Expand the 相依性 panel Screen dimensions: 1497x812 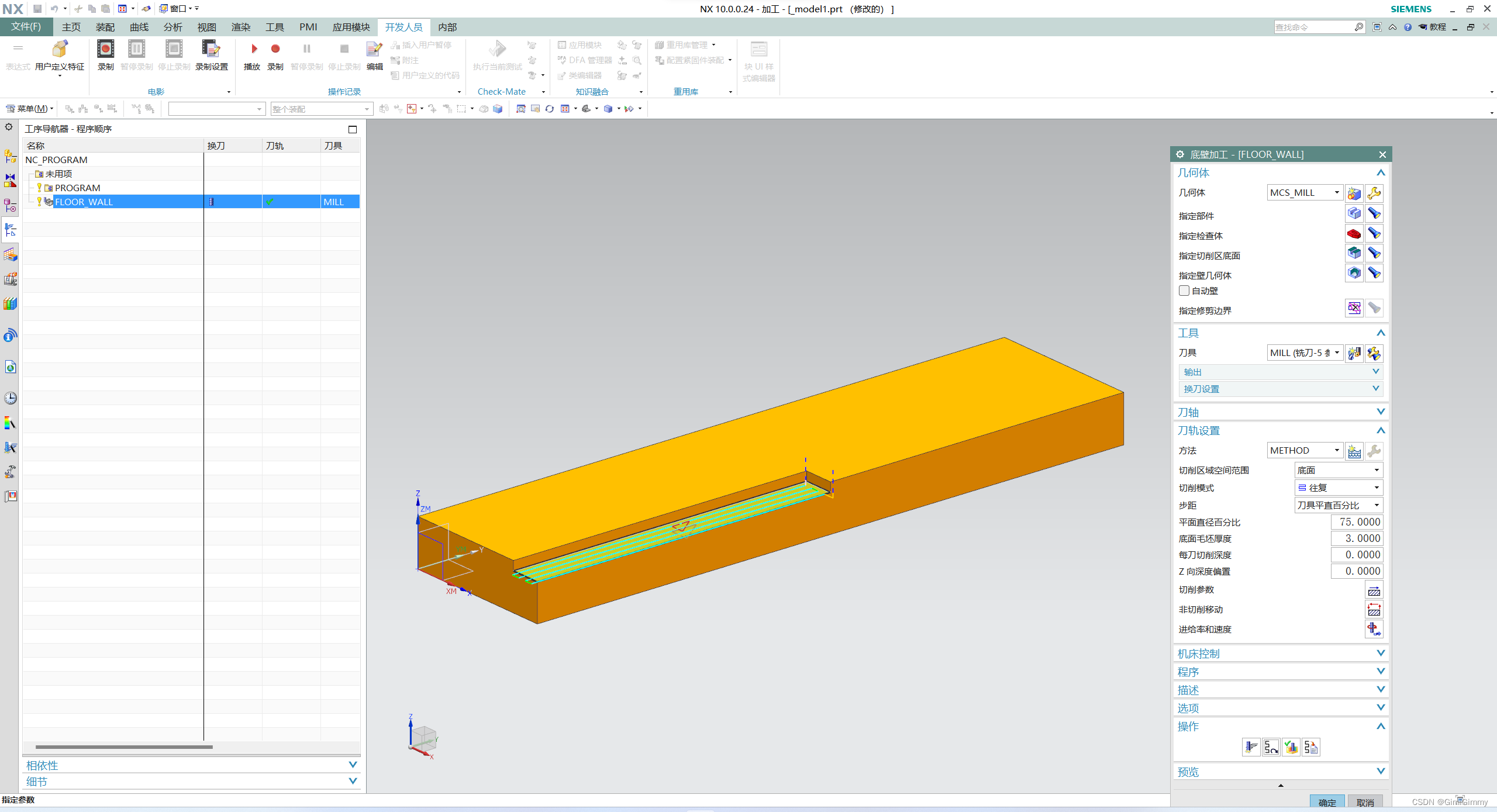pyautogui.click(x=191, y=765)
